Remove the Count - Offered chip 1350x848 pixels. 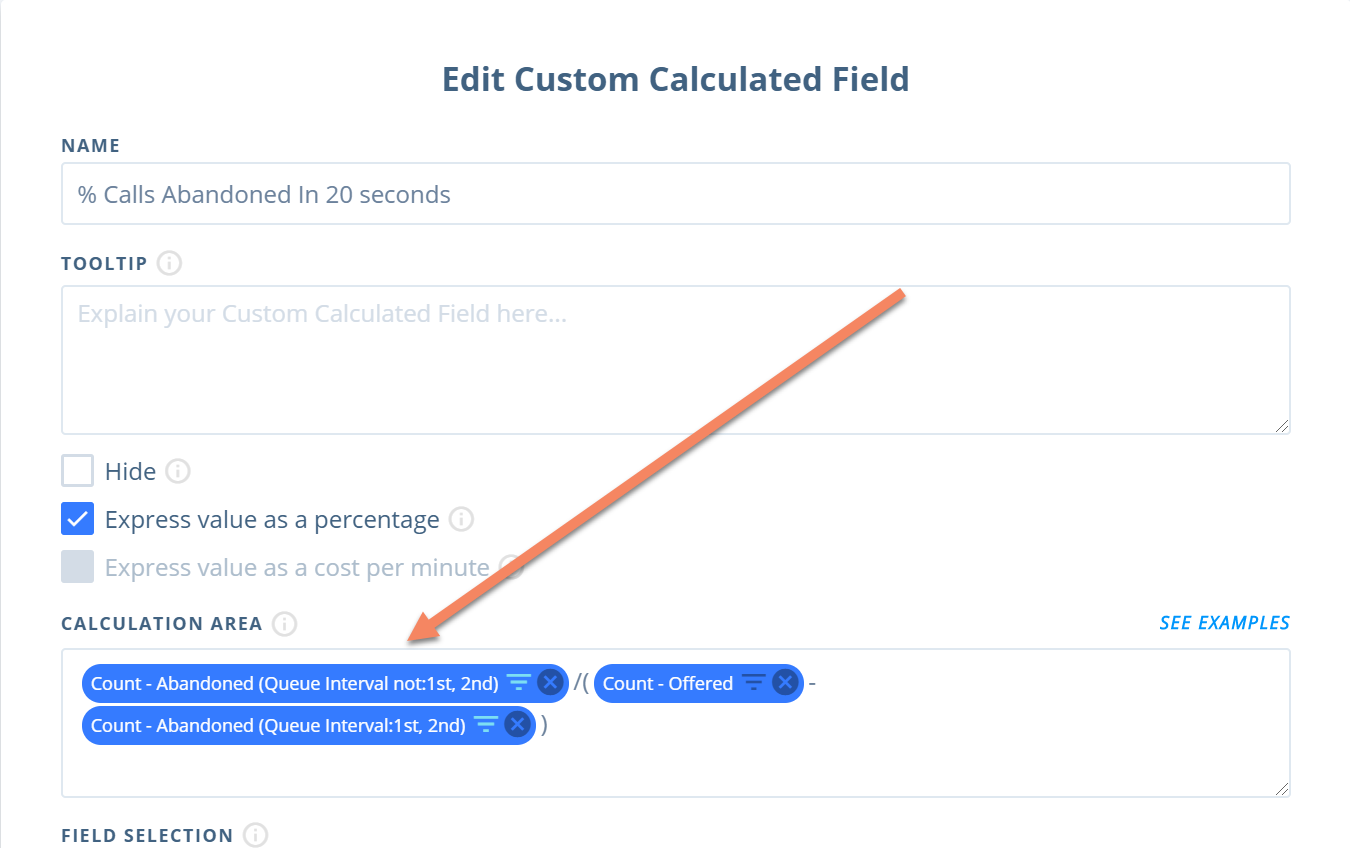(x=786, y=683)
